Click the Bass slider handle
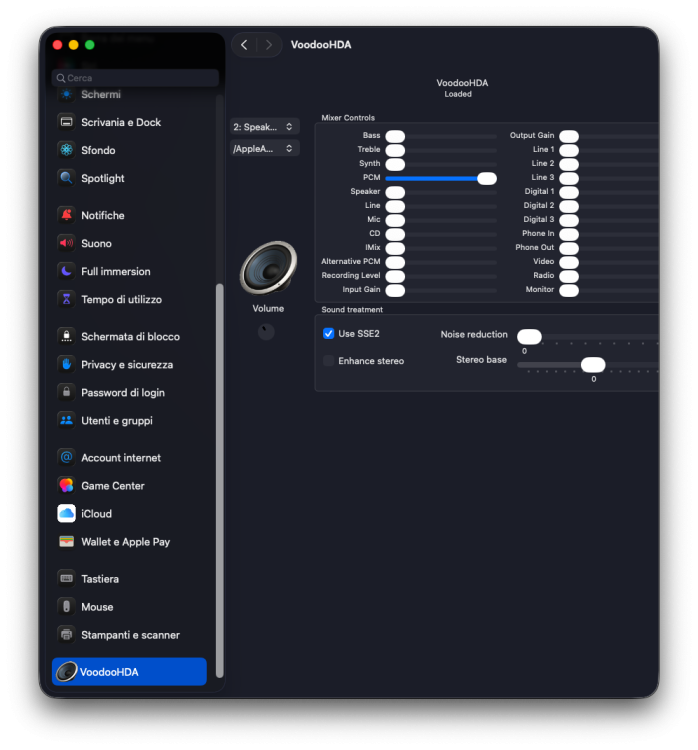The image size is (698, 750). pyautogui.click(x=395, y=136)
